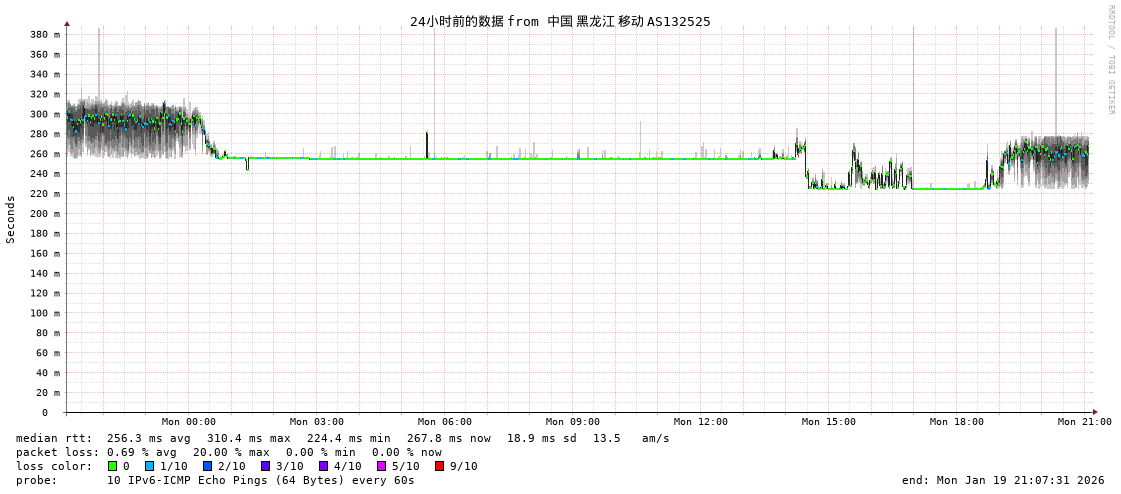Click the red 9/10 loss swatch

439,466
